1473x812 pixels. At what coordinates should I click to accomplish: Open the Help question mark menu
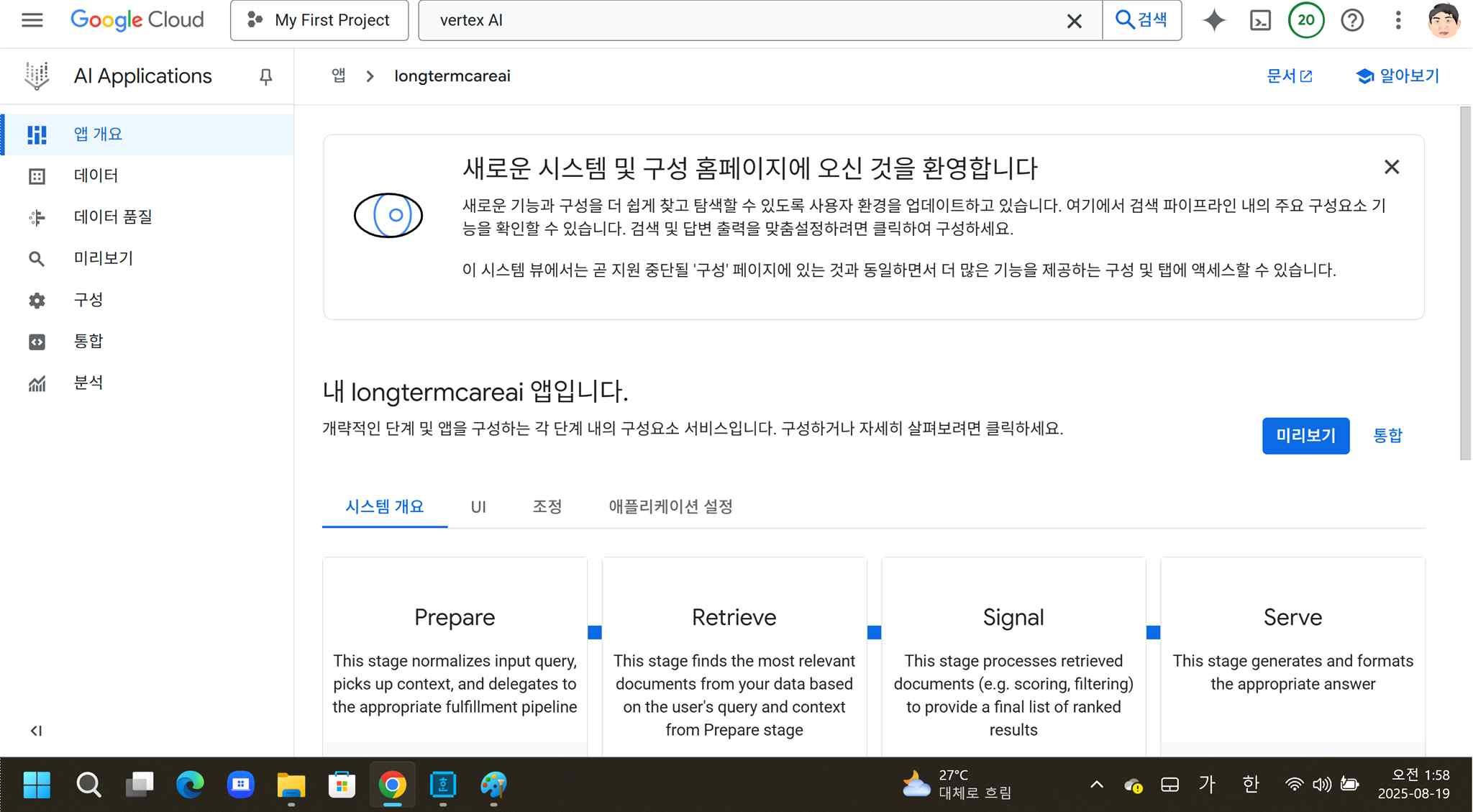[x=1352, y=20]
